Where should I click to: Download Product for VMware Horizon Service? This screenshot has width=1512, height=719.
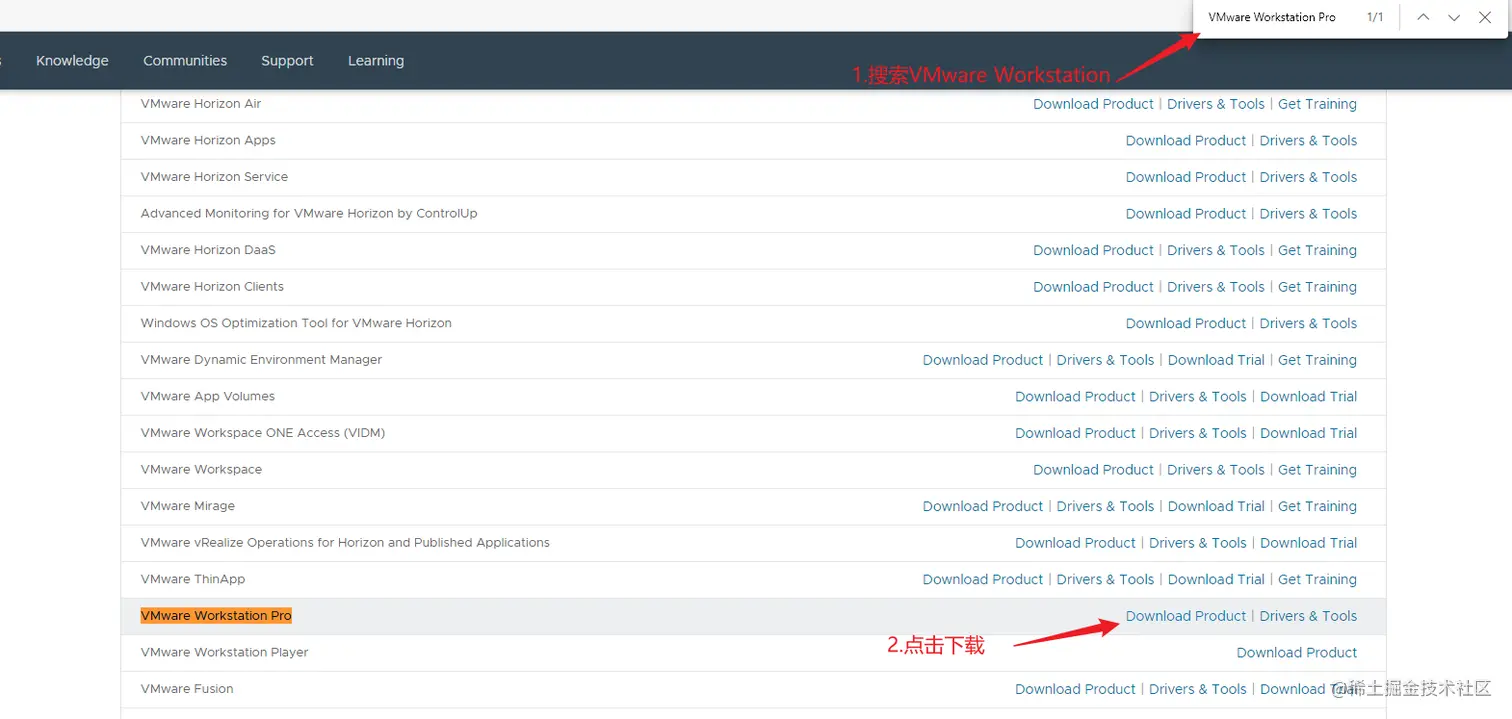tap(1186, 177)
